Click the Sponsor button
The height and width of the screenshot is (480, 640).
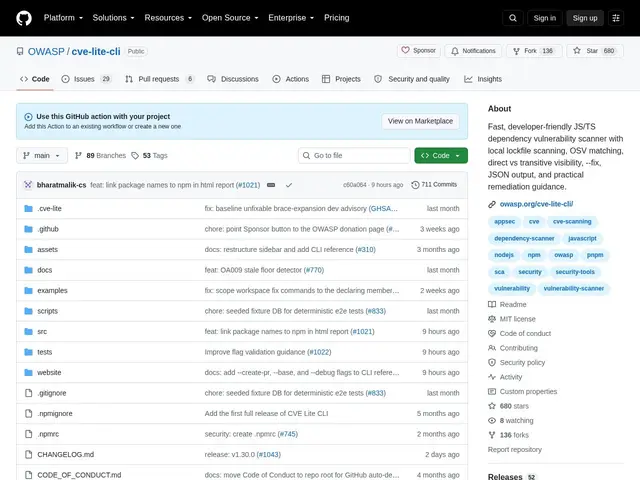coord(418,51)
